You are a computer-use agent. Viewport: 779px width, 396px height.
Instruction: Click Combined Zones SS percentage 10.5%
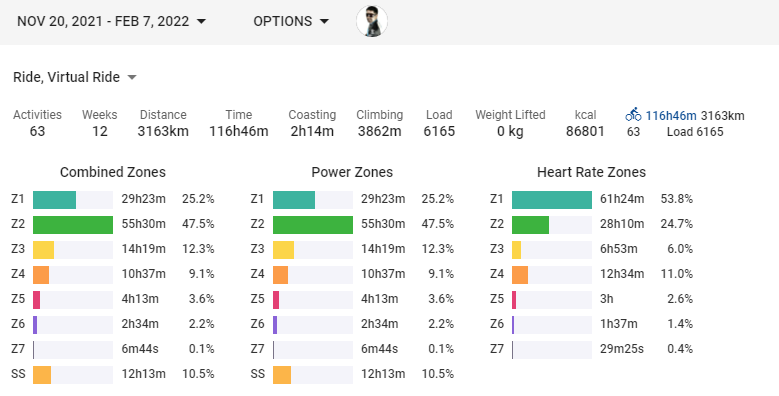tap(198, 374)
